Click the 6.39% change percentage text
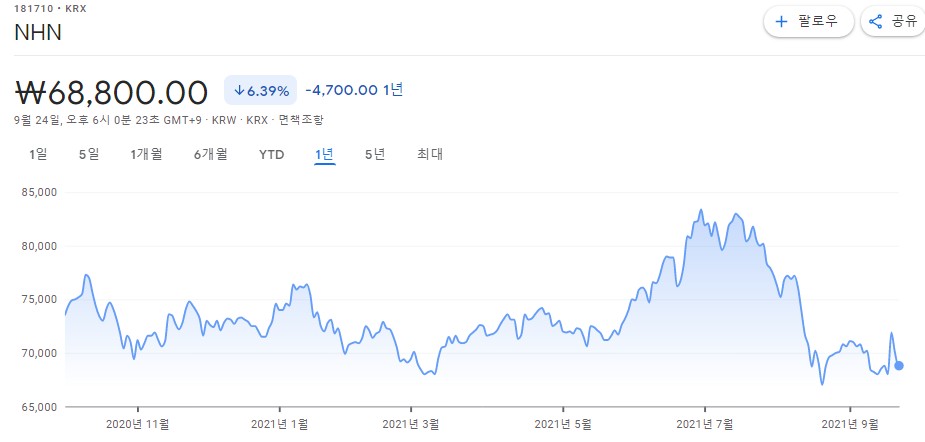 (x=268, y=91)
